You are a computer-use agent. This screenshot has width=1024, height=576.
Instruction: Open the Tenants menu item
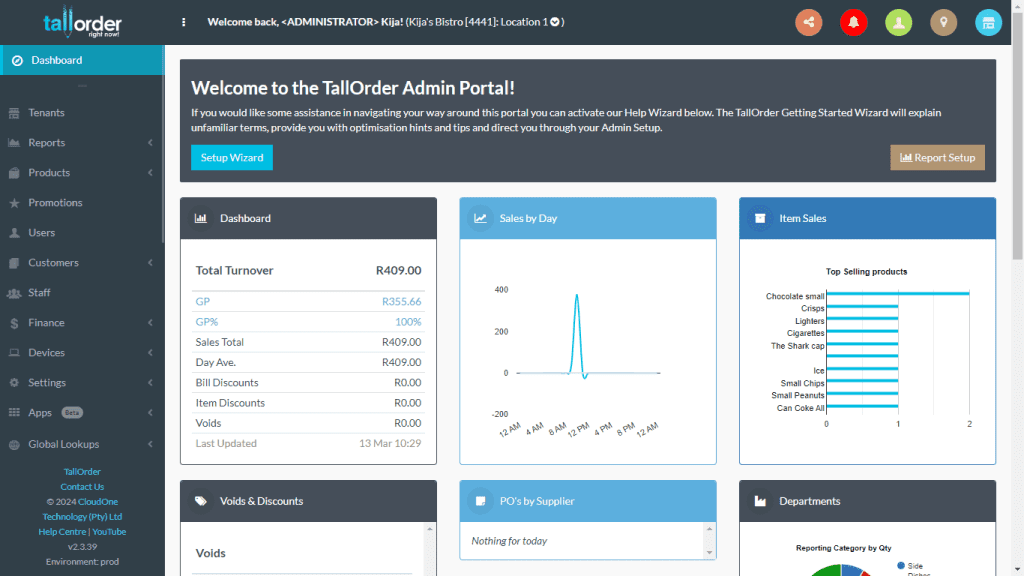47,113
